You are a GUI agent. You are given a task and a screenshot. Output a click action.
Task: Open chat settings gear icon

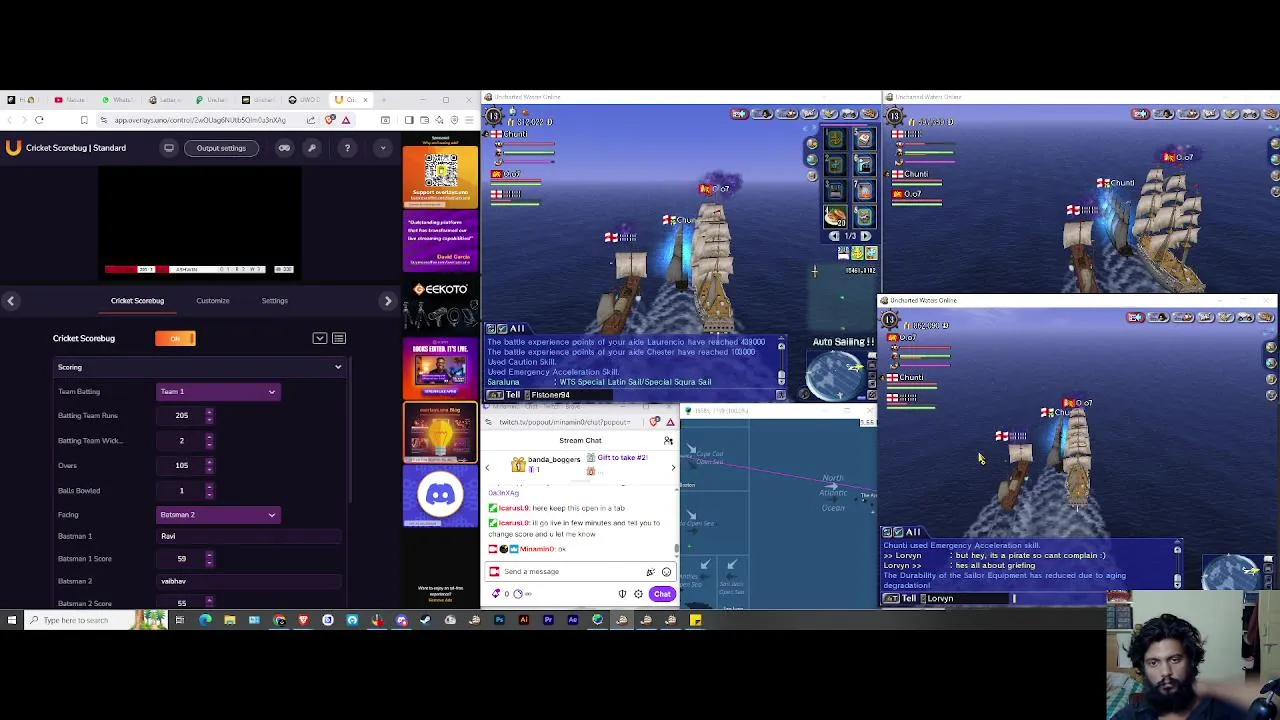(638, 594)
